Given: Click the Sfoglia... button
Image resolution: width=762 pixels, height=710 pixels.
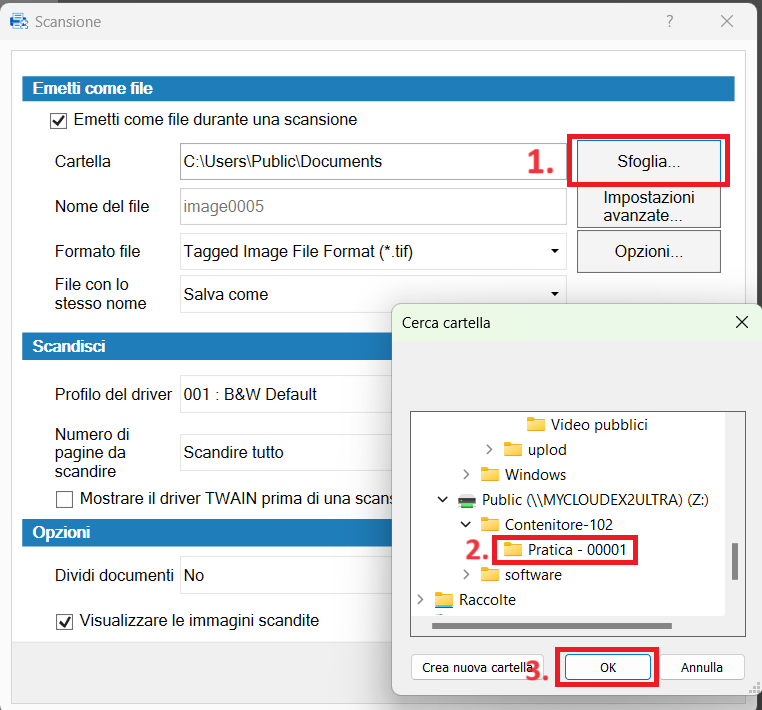Looking at the screenshot, I should [648, 161].
